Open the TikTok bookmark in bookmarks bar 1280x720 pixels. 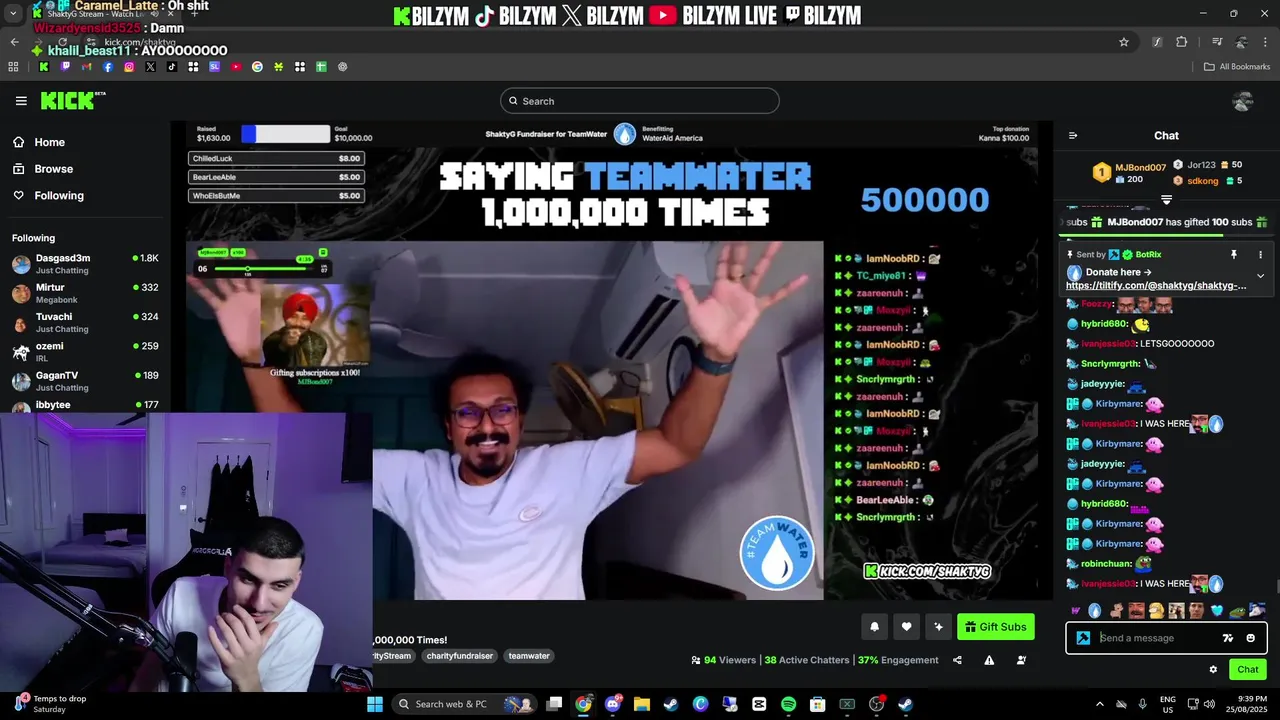tap(172, 67)
